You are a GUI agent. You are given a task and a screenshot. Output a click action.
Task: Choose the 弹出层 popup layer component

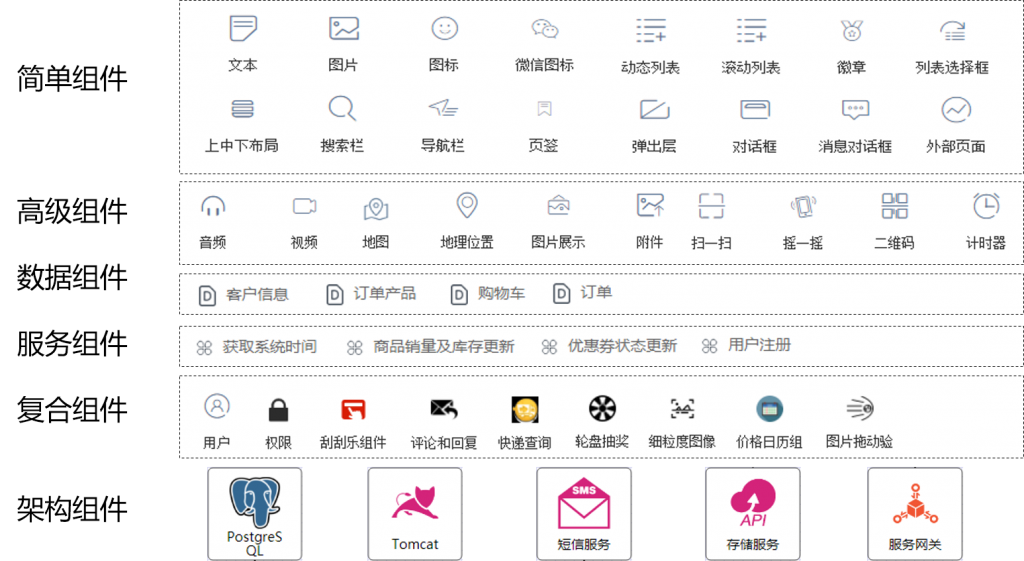tap(654, 109)
